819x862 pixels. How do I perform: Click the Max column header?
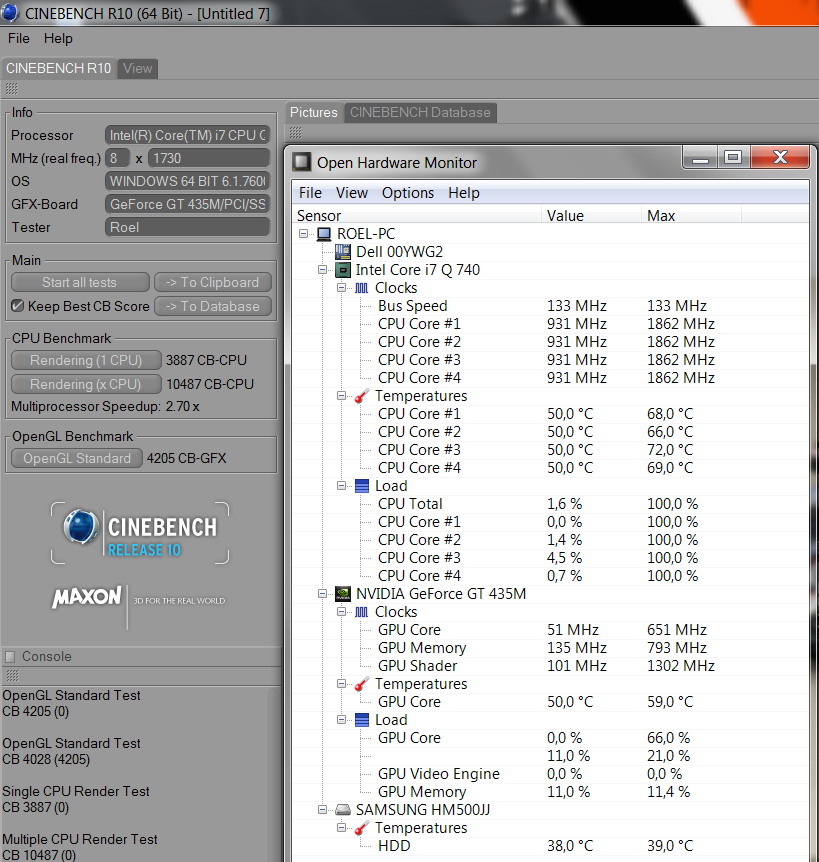click(x=691, y=215)
